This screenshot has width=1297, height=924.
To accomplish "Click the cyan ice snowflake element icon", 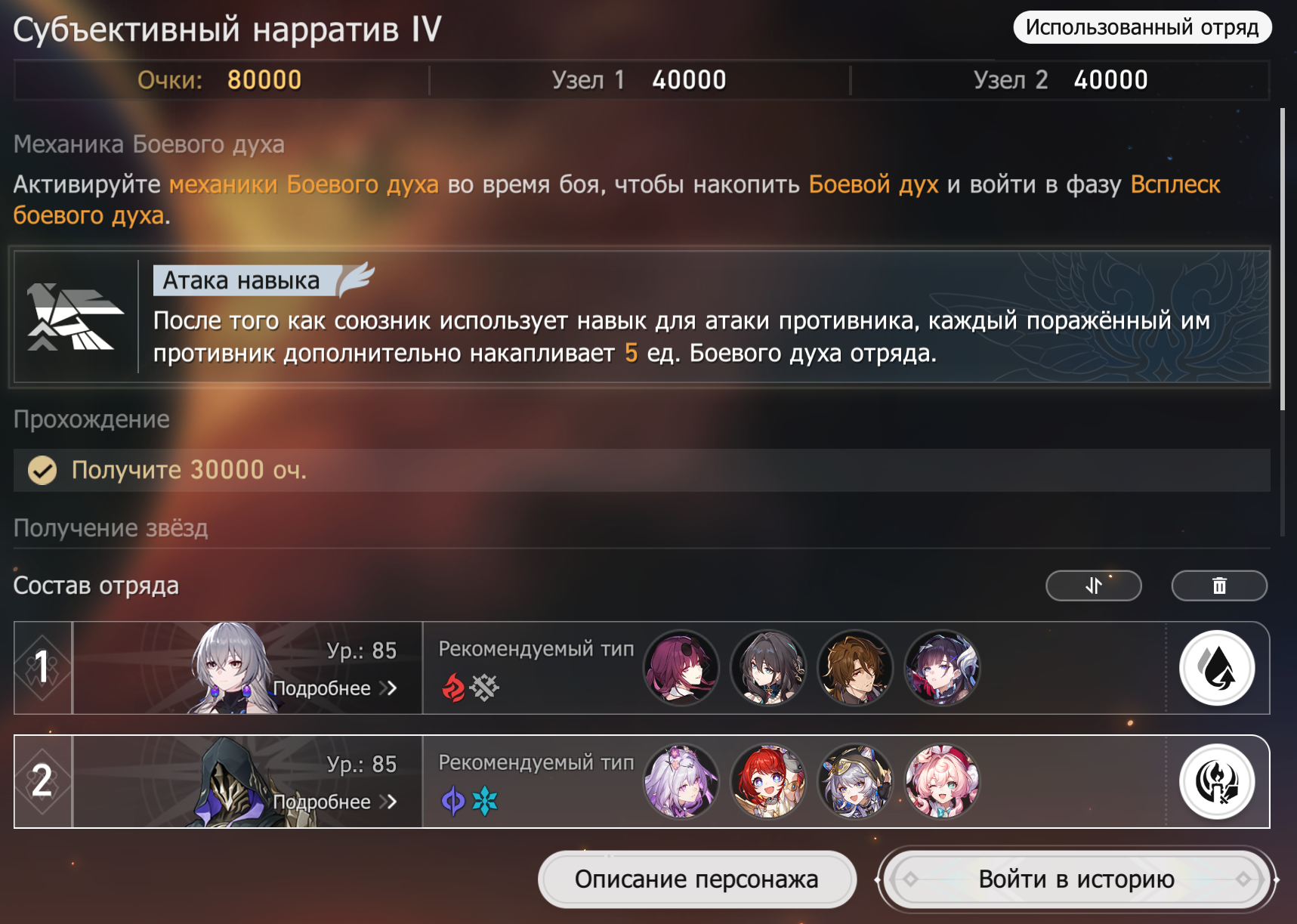I will (x=484, y=801).
